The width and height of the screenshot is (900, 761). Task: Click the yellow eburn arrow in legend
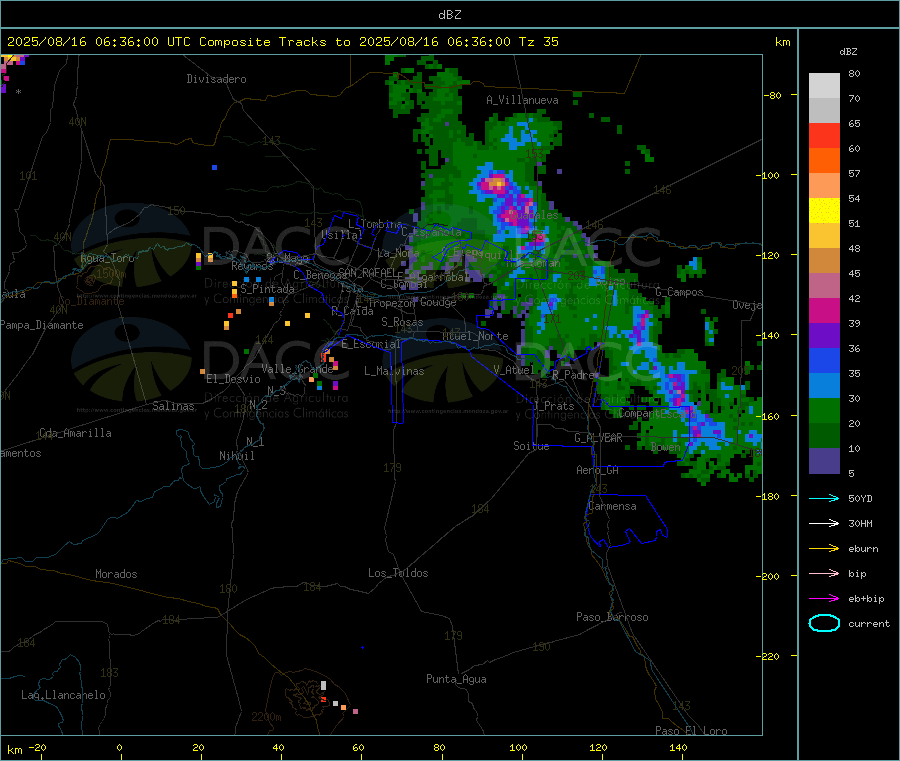[x=824, y=549]
